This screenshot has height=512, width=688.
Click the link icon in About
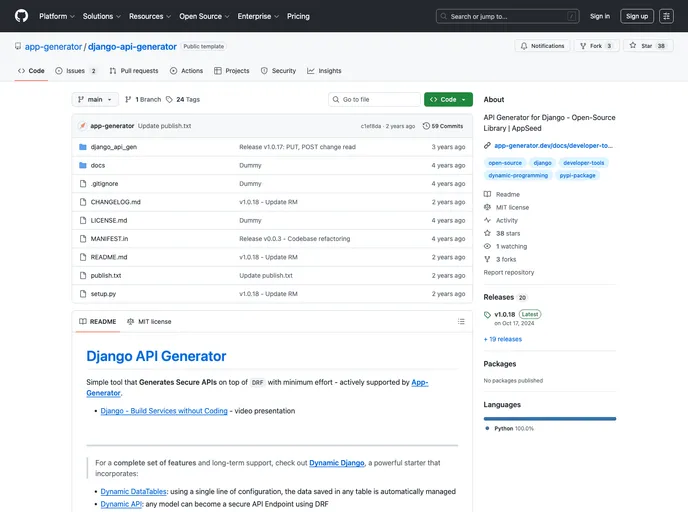pyautogui.click(x=487, y=146)
